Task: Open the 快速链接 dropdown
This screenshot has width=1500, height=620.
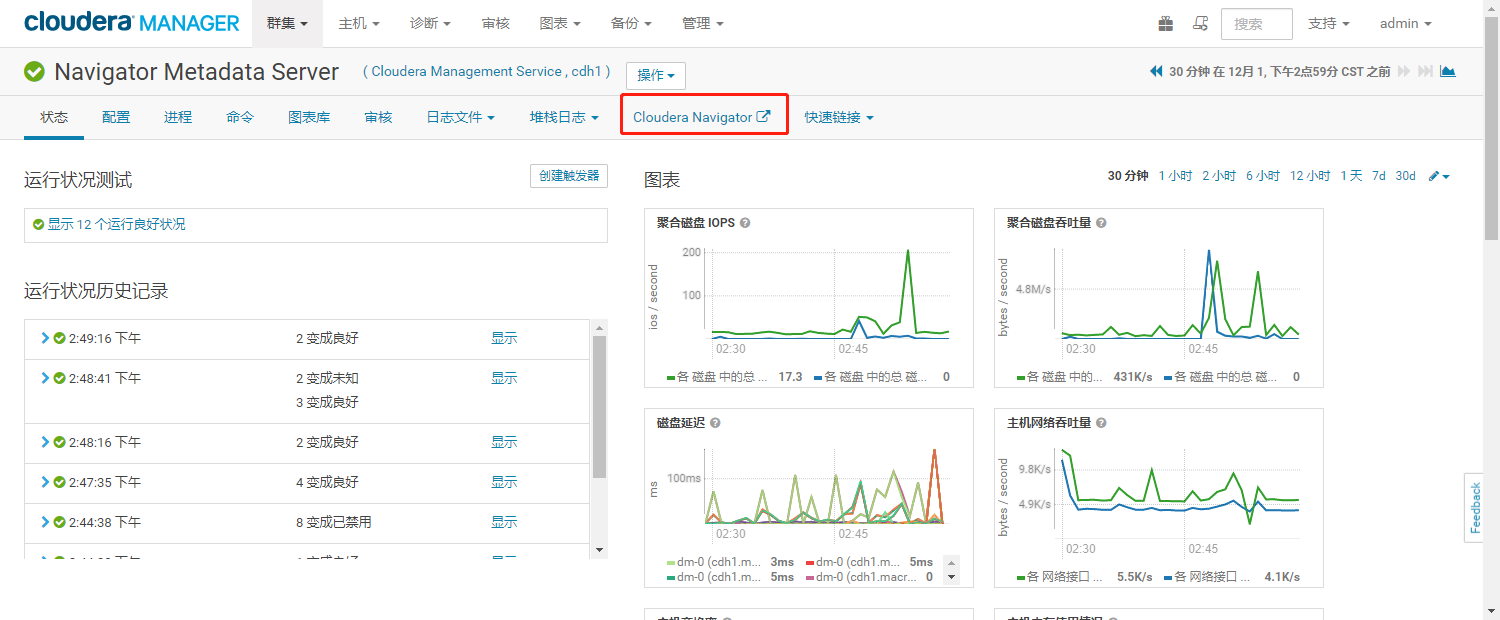Action: coord(839,117)
